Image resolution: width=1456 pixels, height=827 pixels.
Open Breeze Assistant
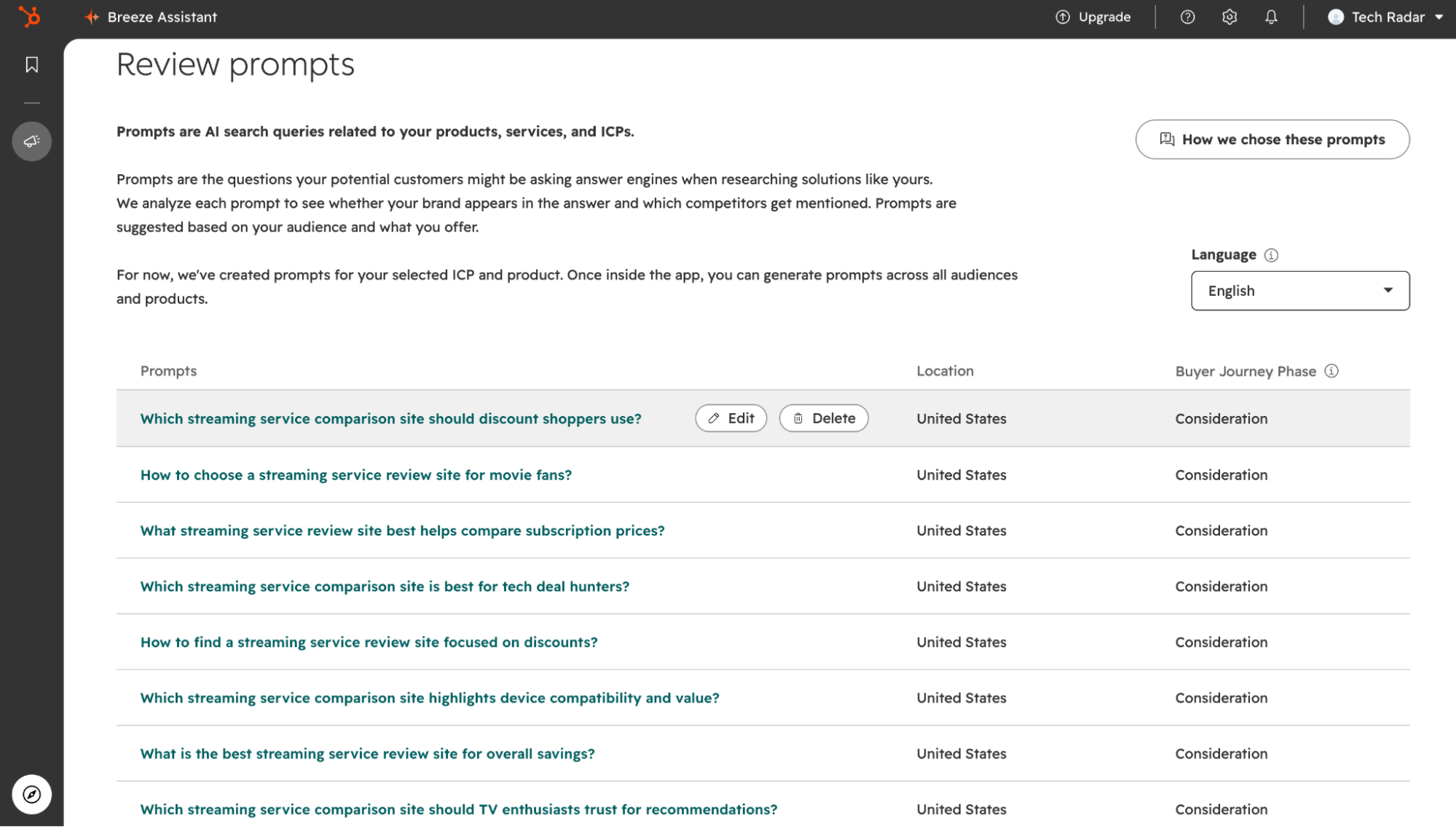point(151,17)
